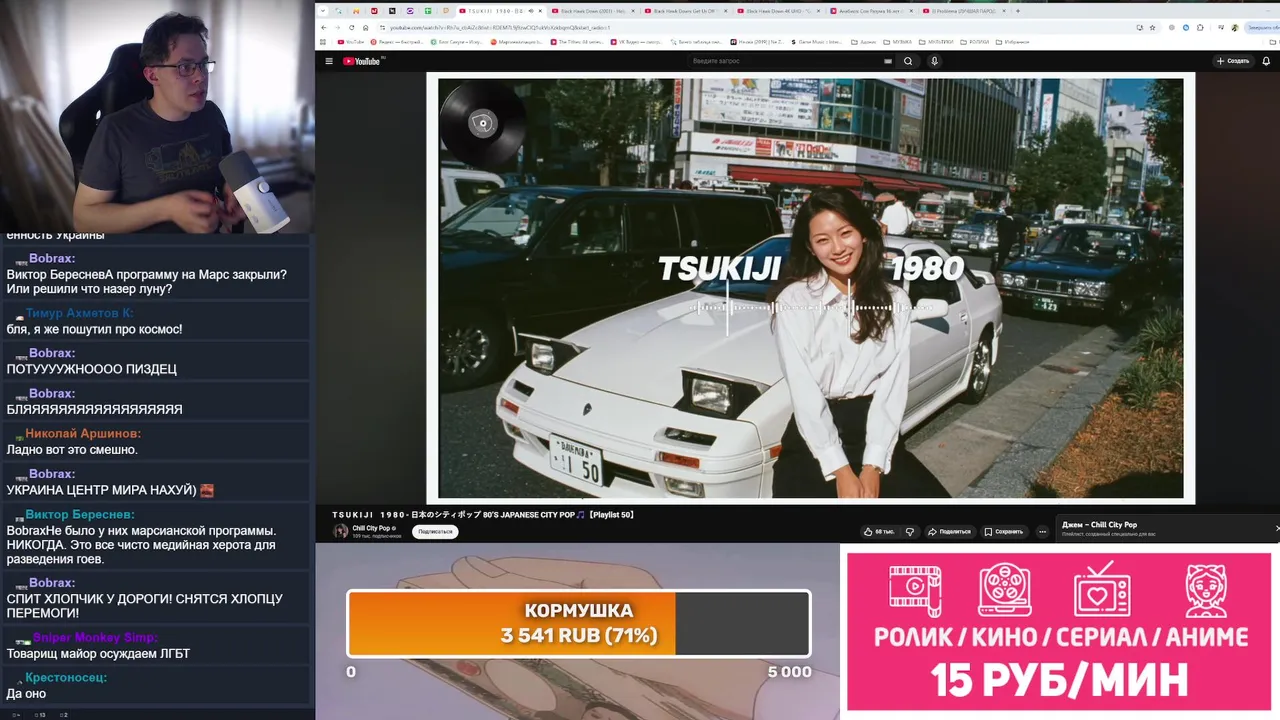Click the Создать create button
Viewport: 1280px width, 720px height.
coord(1233,61)
